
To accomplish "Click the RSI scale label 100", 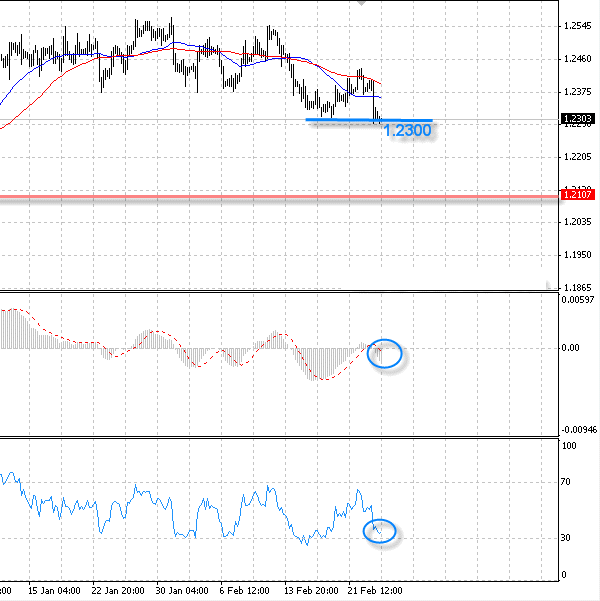I will click(569, 446).
